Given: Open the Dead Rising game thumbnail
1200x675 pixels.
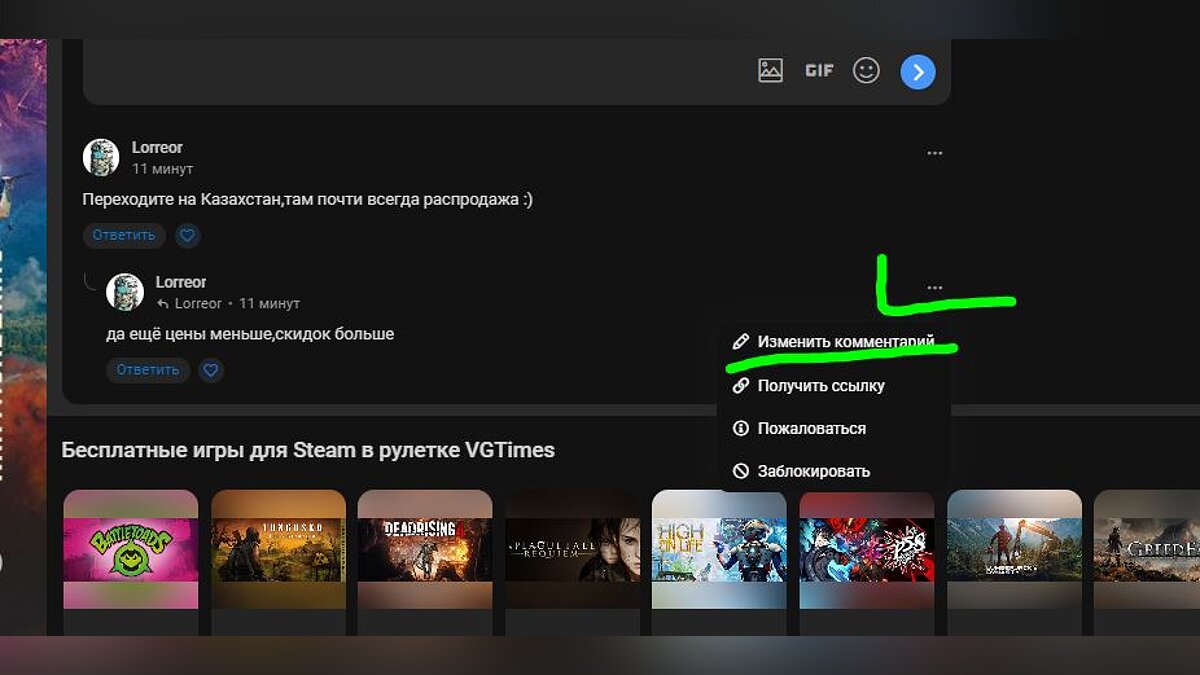Looking at the screenshot, I should [x=425, y=549].
